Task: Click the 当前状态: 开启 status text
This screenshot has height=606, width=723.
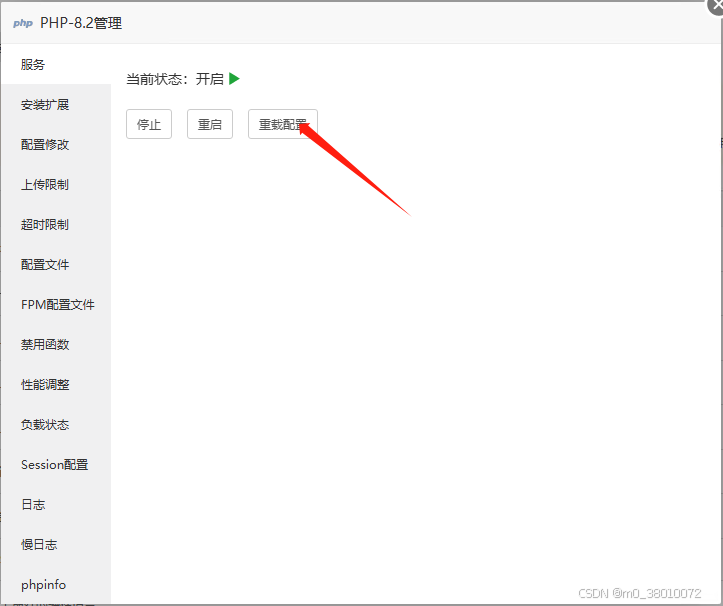Action: tap(175, 79)
